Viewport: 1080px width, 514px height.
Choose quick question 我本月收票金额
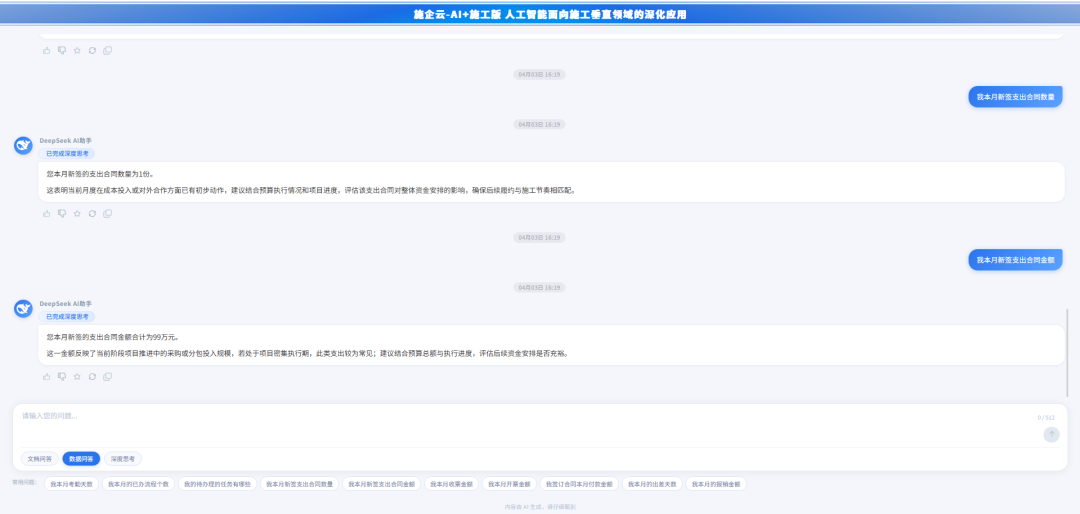pos(451,484)
